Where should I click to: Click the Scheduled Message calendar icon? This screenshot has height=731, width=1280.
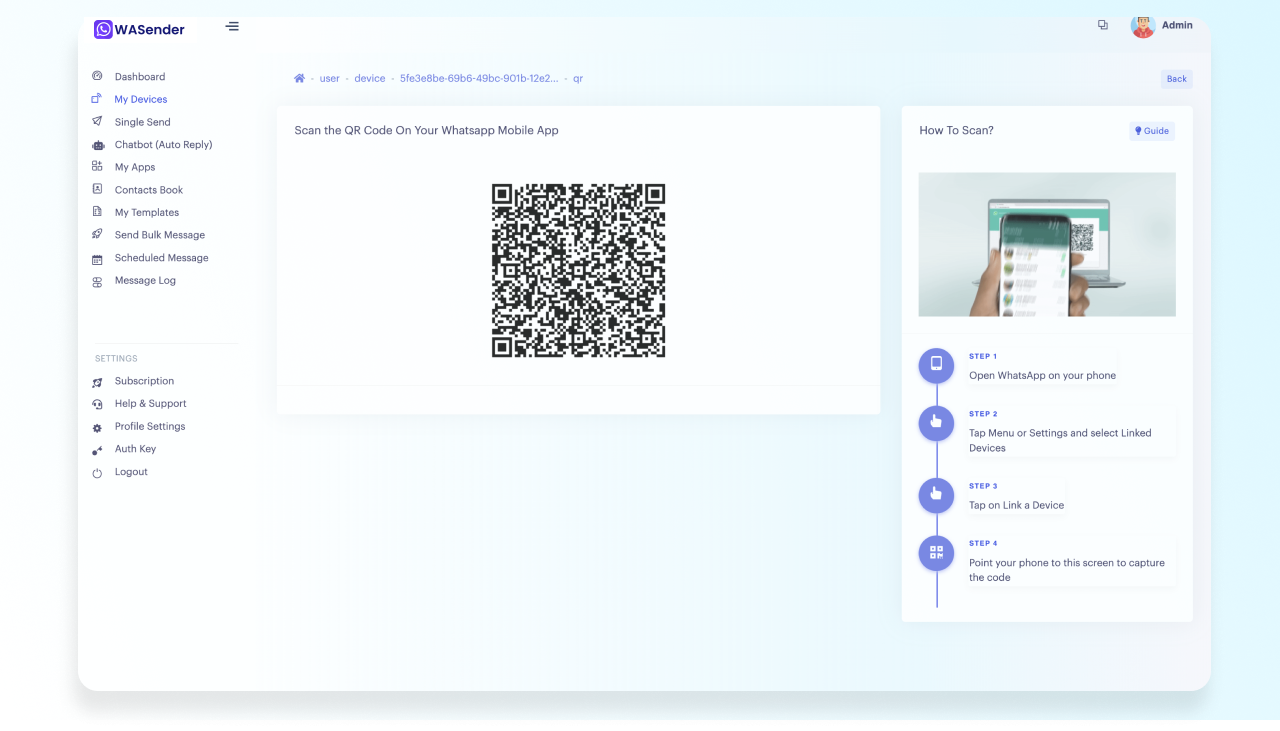(x=97, y=259)
